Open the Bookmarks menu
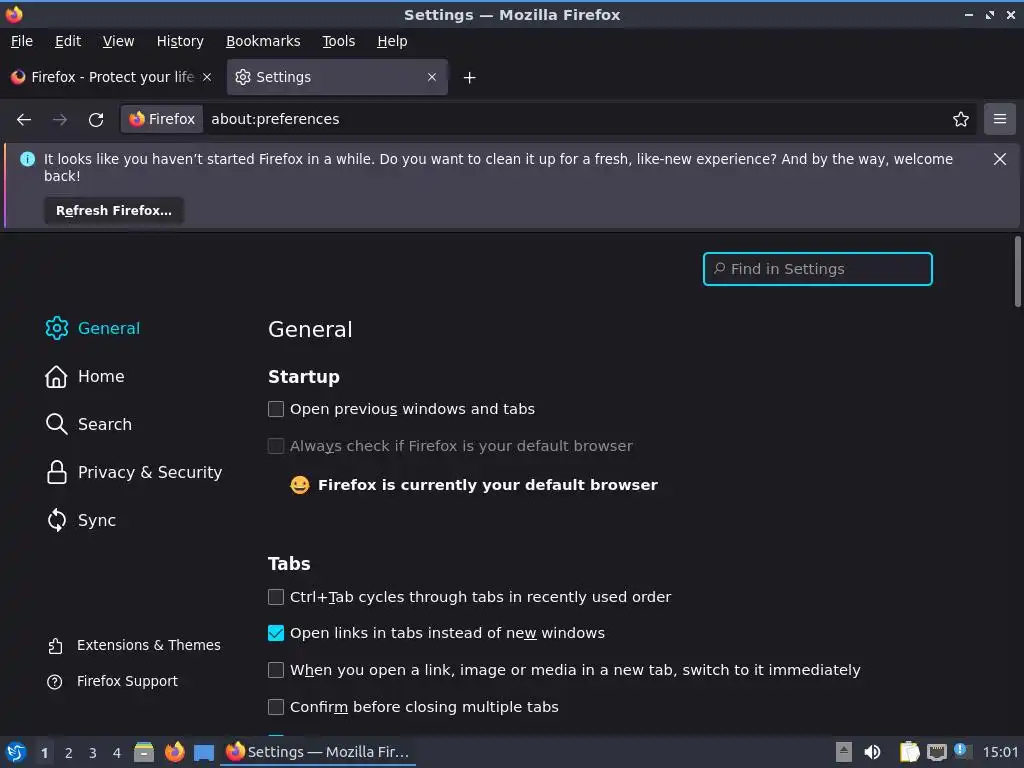 point(263,41)
